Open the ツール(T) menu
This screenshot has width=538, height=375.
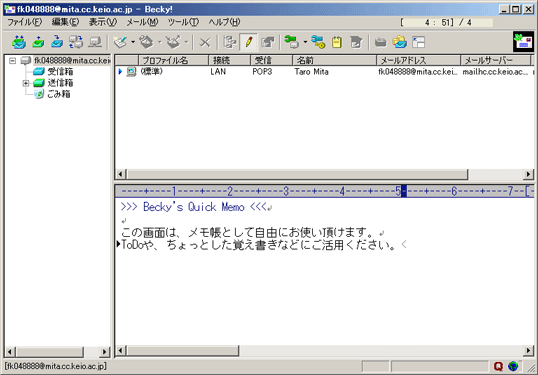tap(183, 22)
